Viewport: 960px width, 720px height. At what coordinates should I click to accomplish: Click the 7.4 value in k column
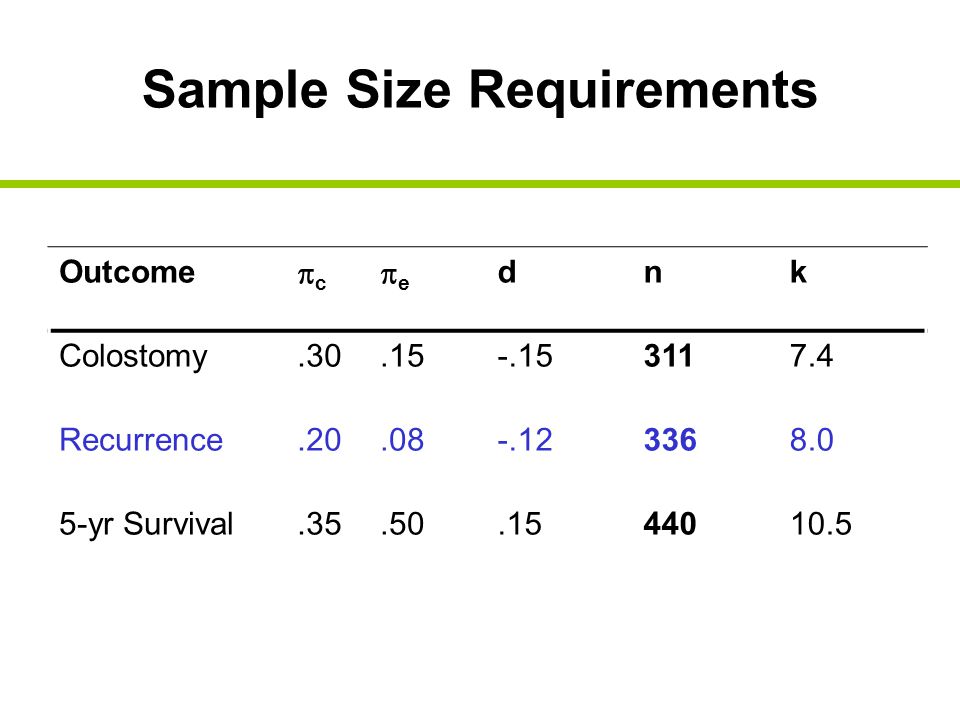tap(811, 356)
